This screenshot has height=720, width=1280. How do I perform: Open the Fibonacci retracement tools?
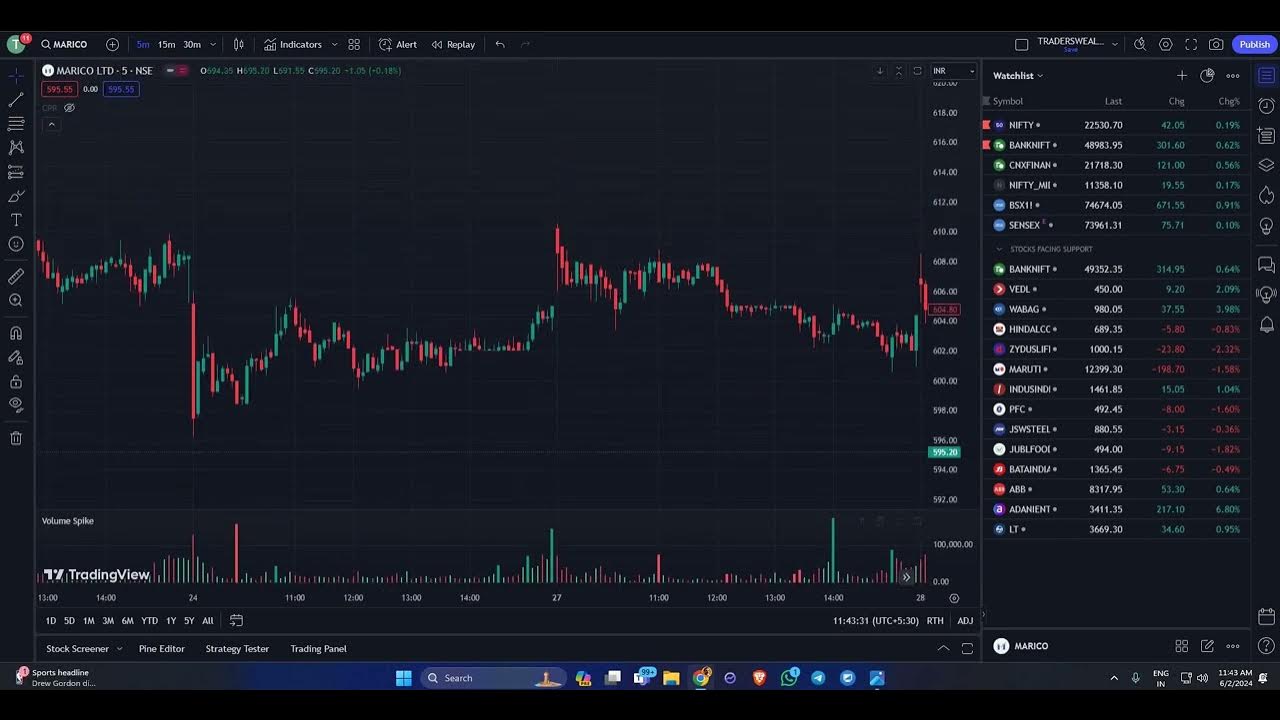(x=16, y=124)
